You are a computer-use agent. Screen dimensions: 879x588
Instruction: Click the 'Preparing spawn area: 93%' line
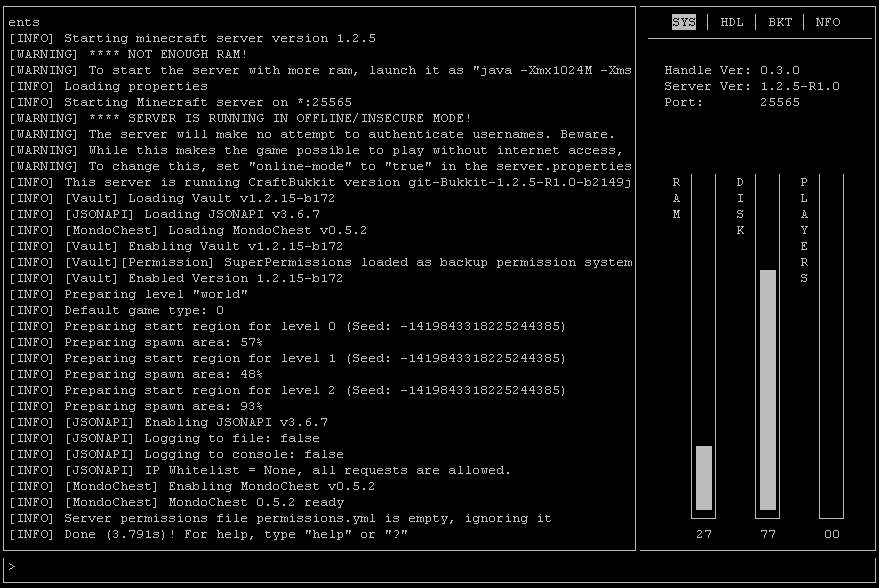136,406
